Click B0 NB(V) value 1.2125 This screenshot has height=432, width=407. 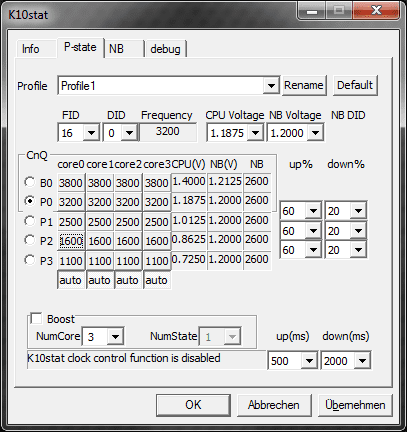click(x=225, y=182)
